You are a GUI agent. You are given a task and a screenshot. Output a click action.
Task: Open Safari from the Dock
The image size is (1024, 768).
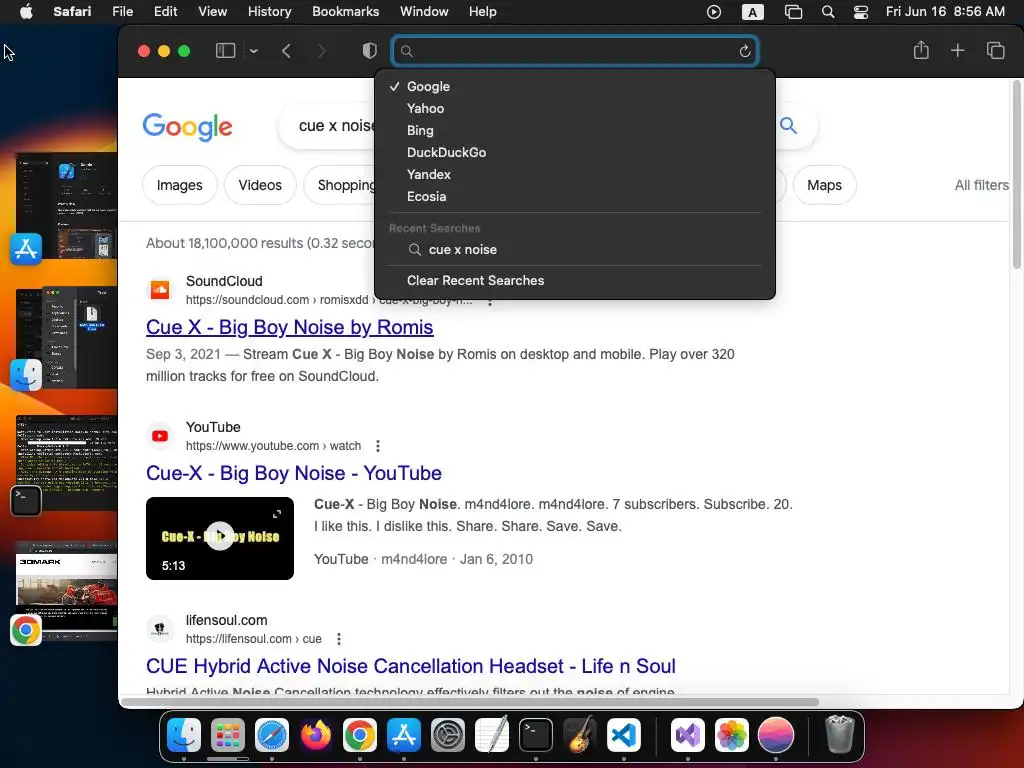pyautogui.click(x=272, y=735)
